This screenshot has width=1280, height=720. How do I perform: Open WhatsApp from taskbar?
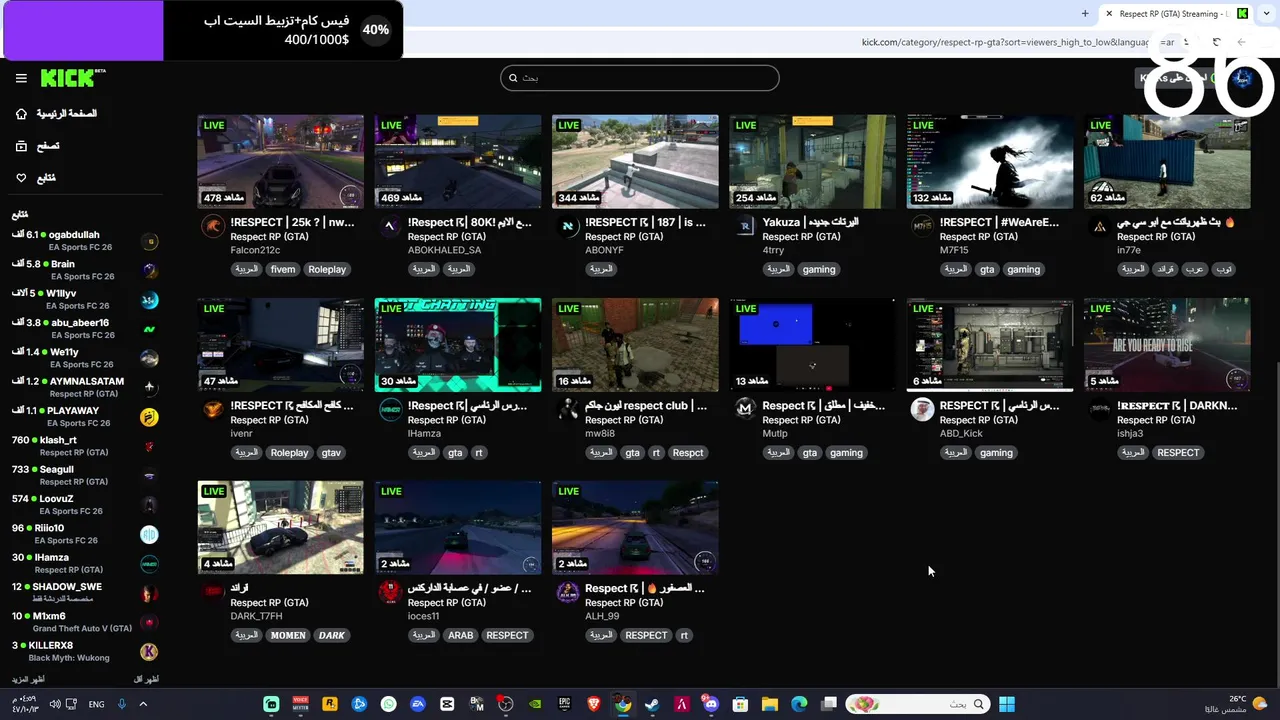388,704
